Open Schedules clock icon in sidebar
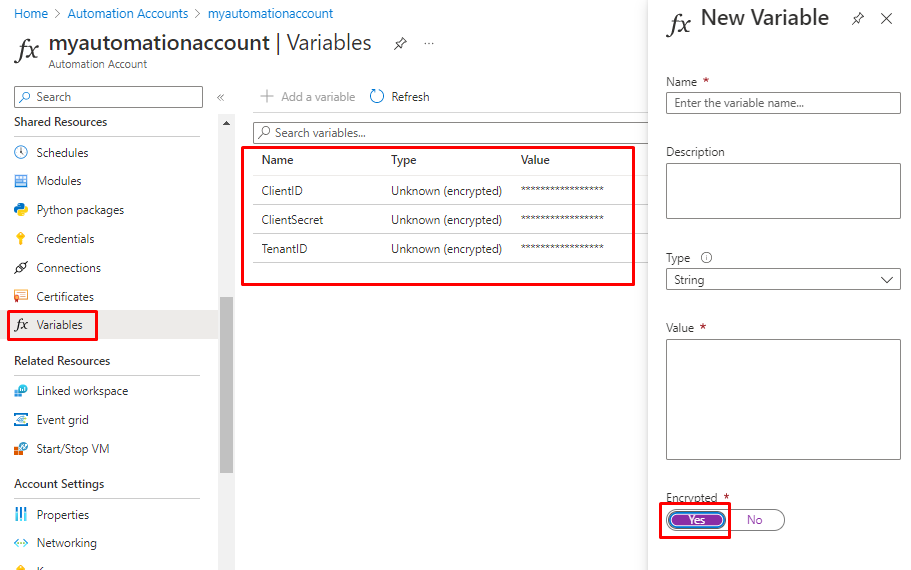911x570 pixels. [21, 153]
